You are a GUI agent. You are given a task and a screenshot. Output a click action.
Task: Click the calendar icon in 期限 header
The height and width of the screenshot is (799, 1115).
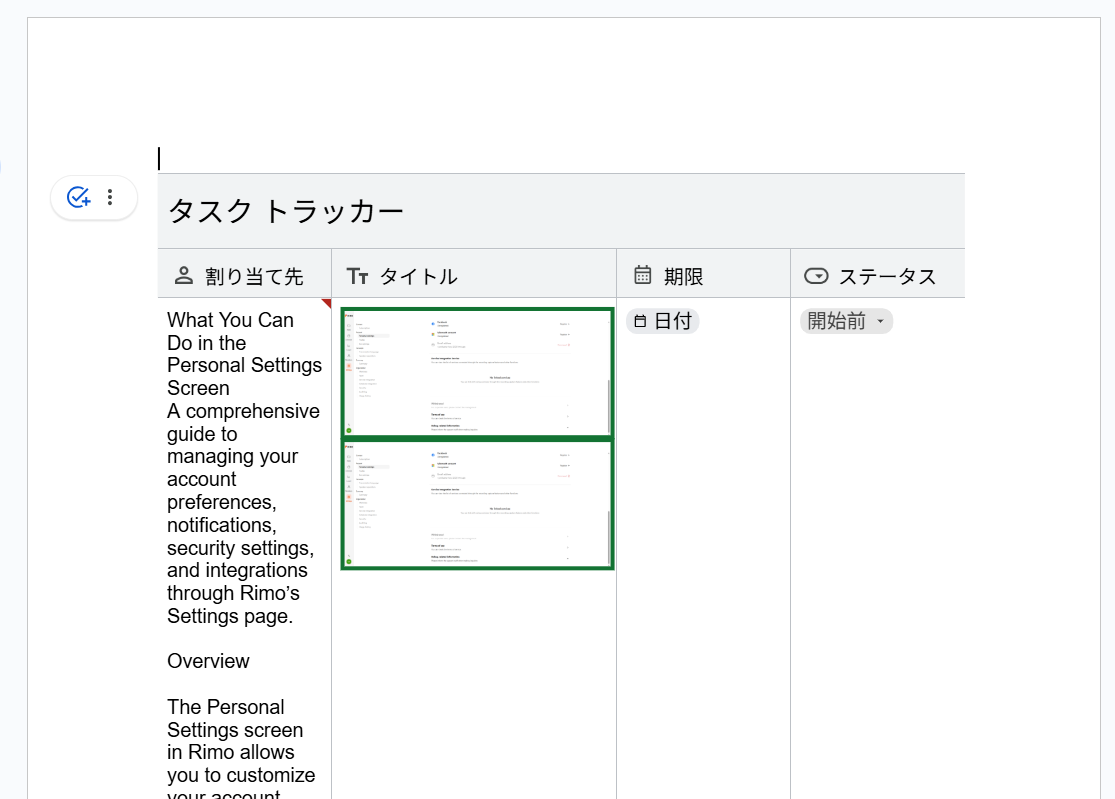point(643,275)
